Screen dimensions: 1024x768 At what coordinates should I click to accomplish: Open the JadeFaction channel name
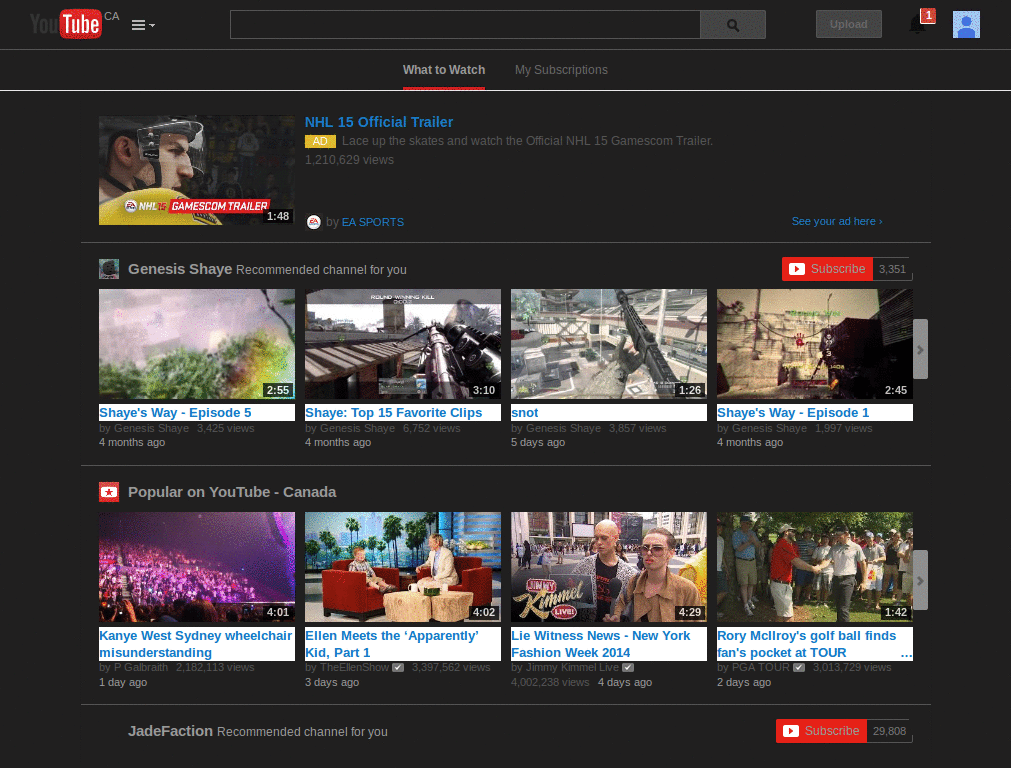coord(170,731)
